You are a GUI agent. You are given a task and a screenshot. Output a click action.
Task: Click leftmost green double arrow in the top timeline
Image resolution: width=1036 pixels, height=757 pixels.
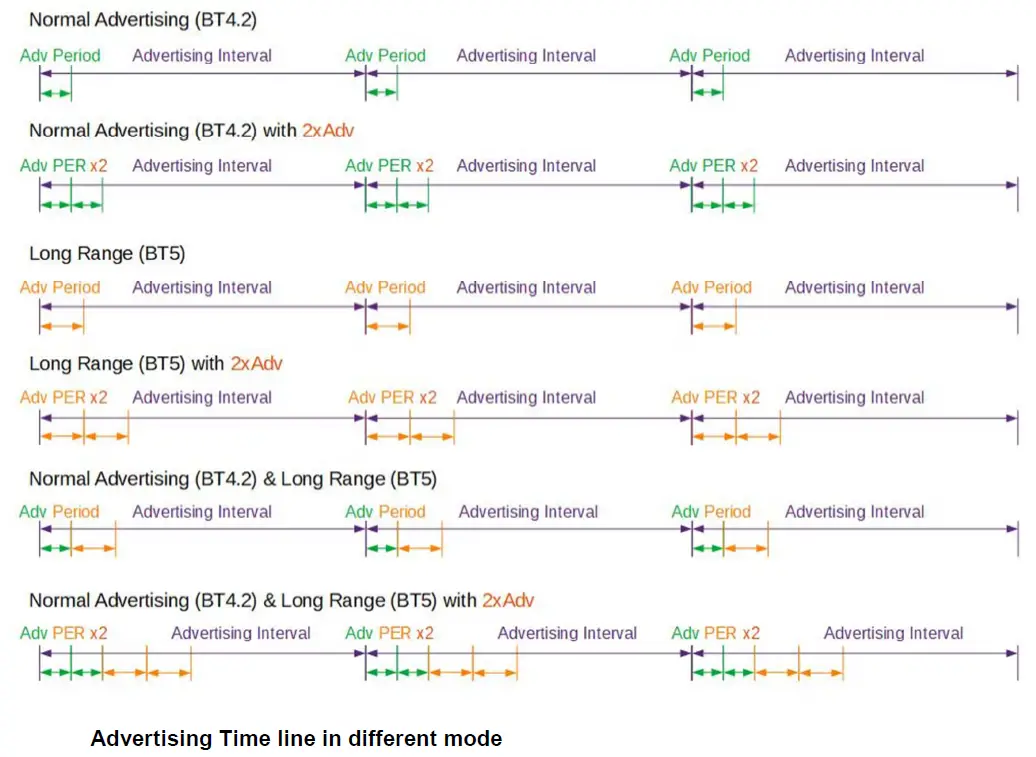56,93
